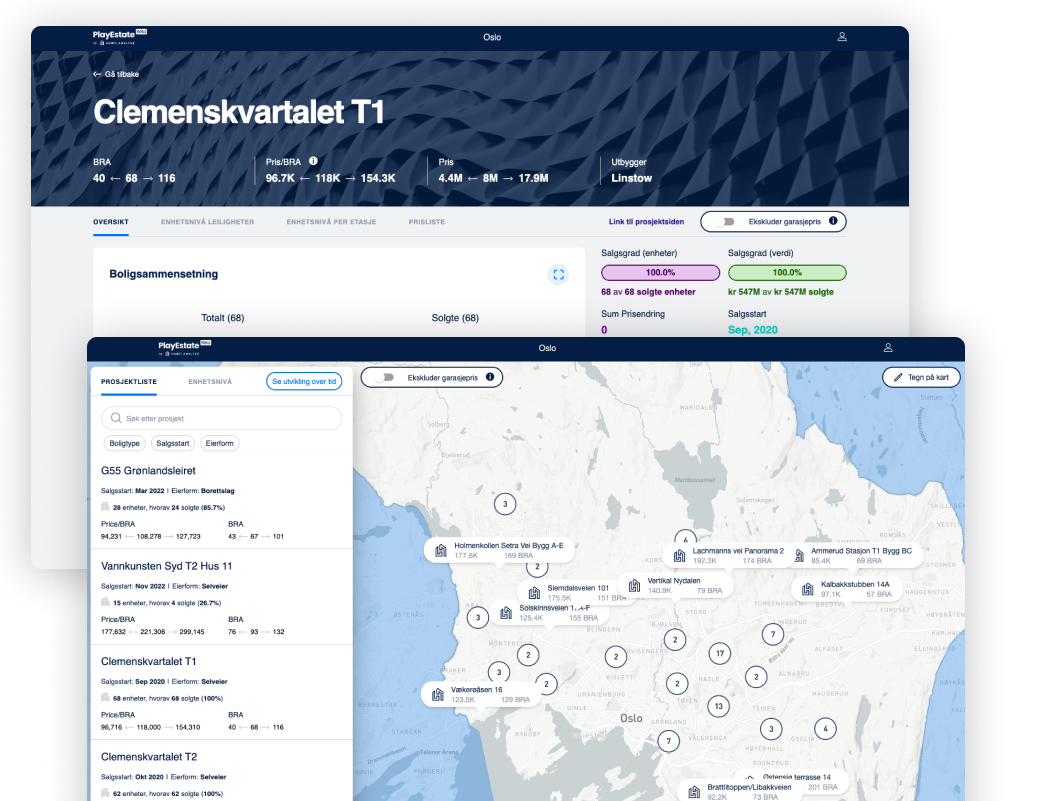Click Clemenskvartalet T1 title in project list
Screen dimensions: 1053x801
click(148, 661)
